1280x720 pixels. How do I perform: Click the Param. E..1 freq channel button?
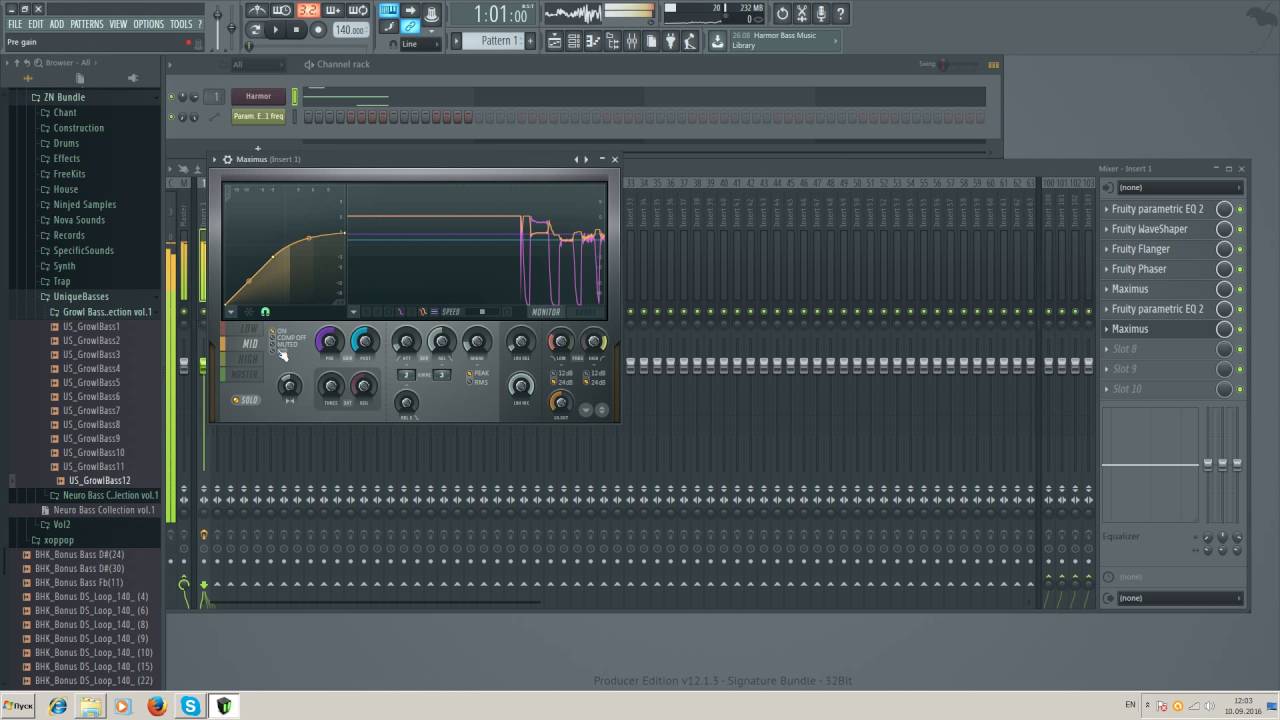click(259, 116)
